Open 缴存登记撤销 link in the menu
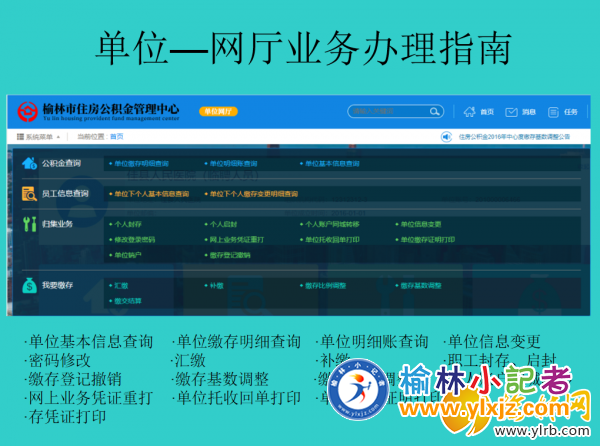The height and width of the screenshot is (446, 600). click(x=230, y=255)
